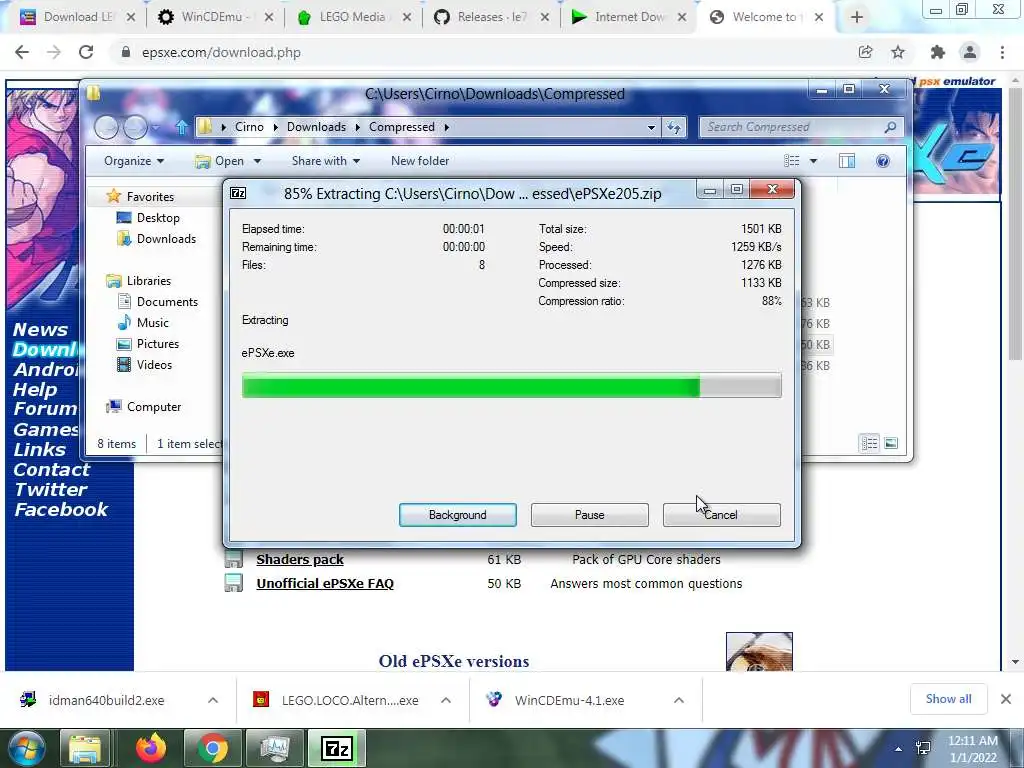The image size is (1024, 768).
Task: Expand the view options dropdown arrow
Action: (x=814, y=161)
